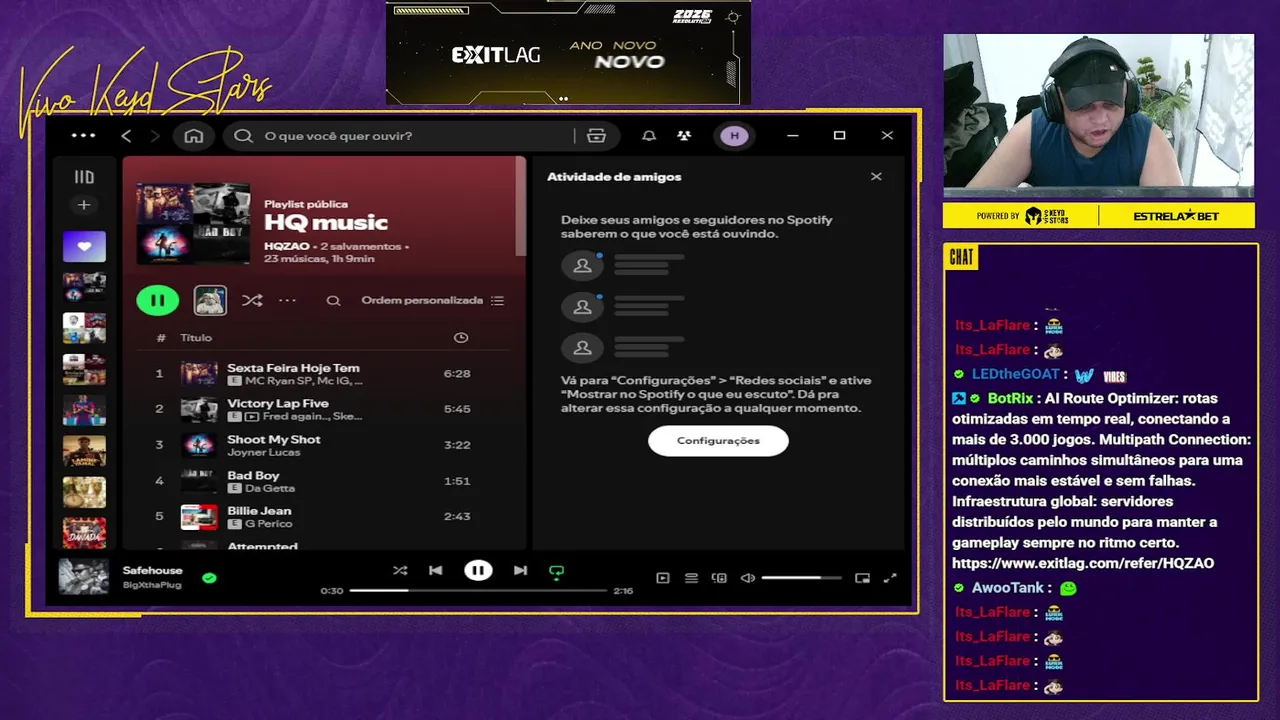1280x720 pixels.
Task: Create a playlist with plus button
Action: coord(84,205)
